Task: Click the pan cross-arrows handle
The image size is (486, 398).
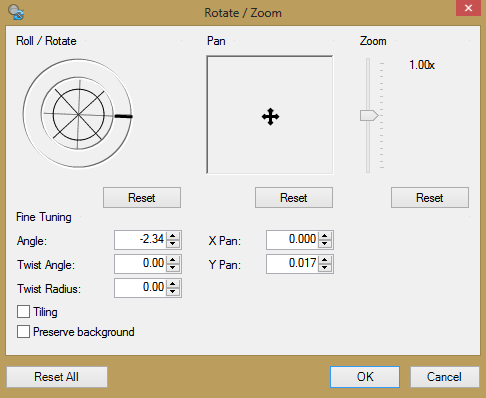Action: (x=270, y=117)
